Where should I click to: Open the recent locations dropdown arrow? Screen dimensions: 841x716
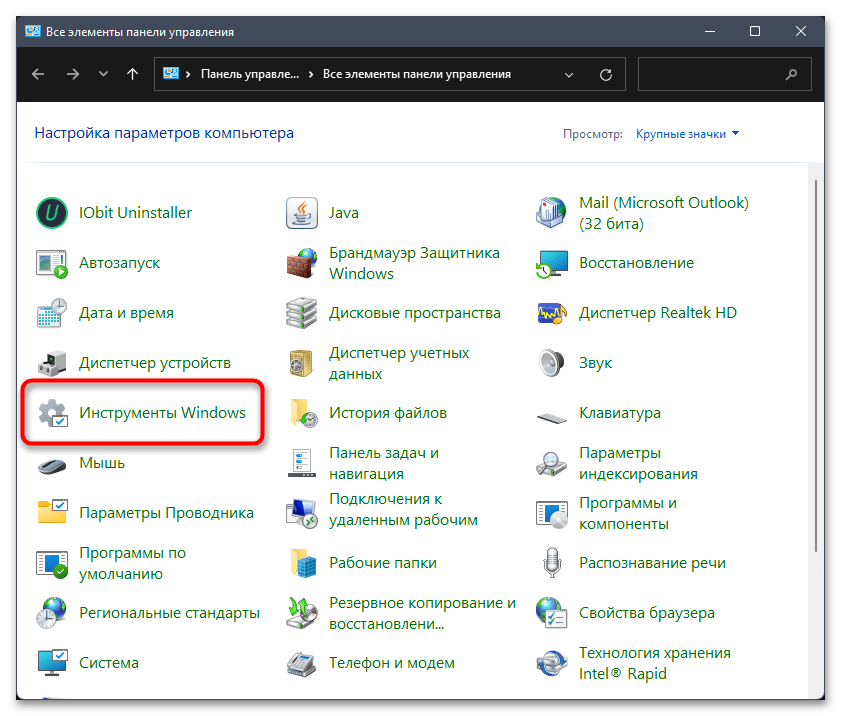coord(103,74)
